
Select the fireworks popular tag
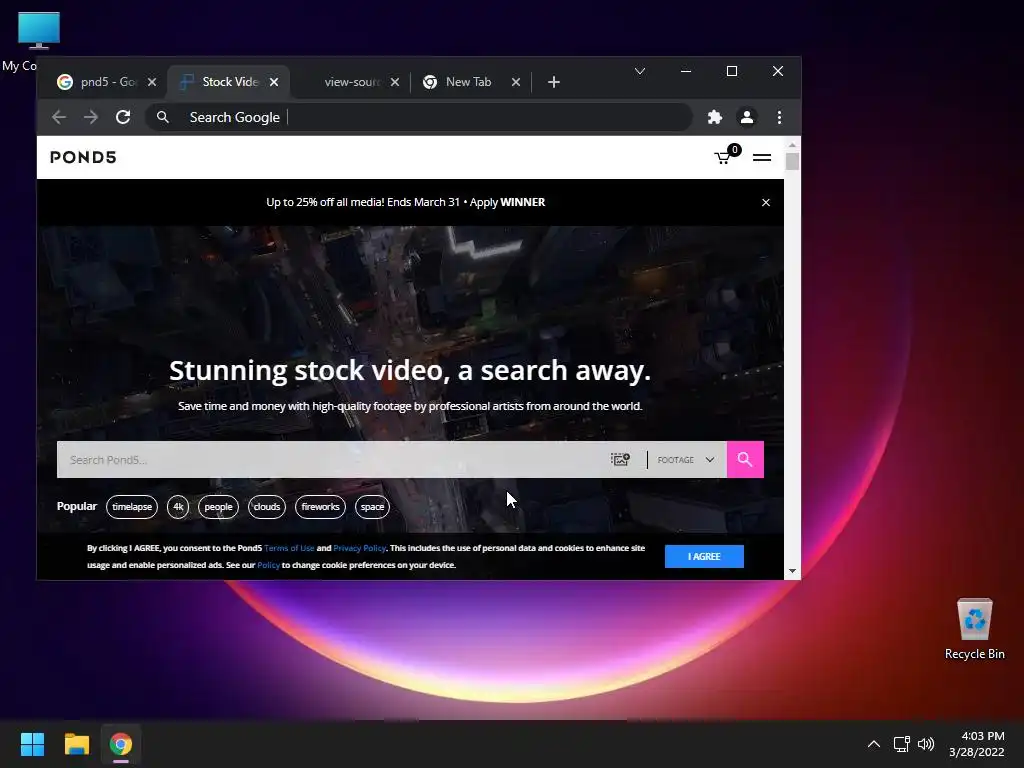click(320, 507)
